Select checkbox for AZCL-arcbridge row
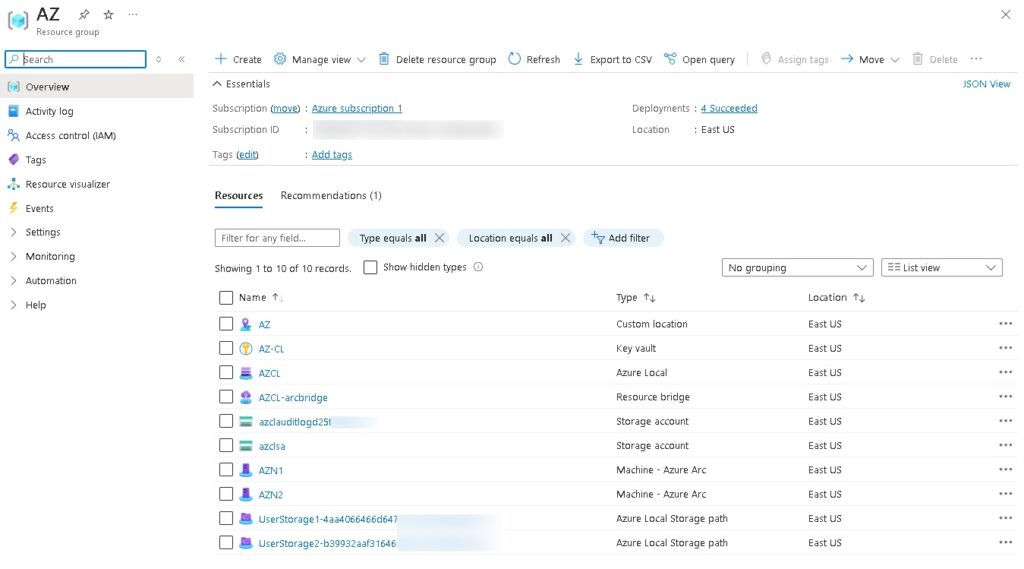 point(226,397)
